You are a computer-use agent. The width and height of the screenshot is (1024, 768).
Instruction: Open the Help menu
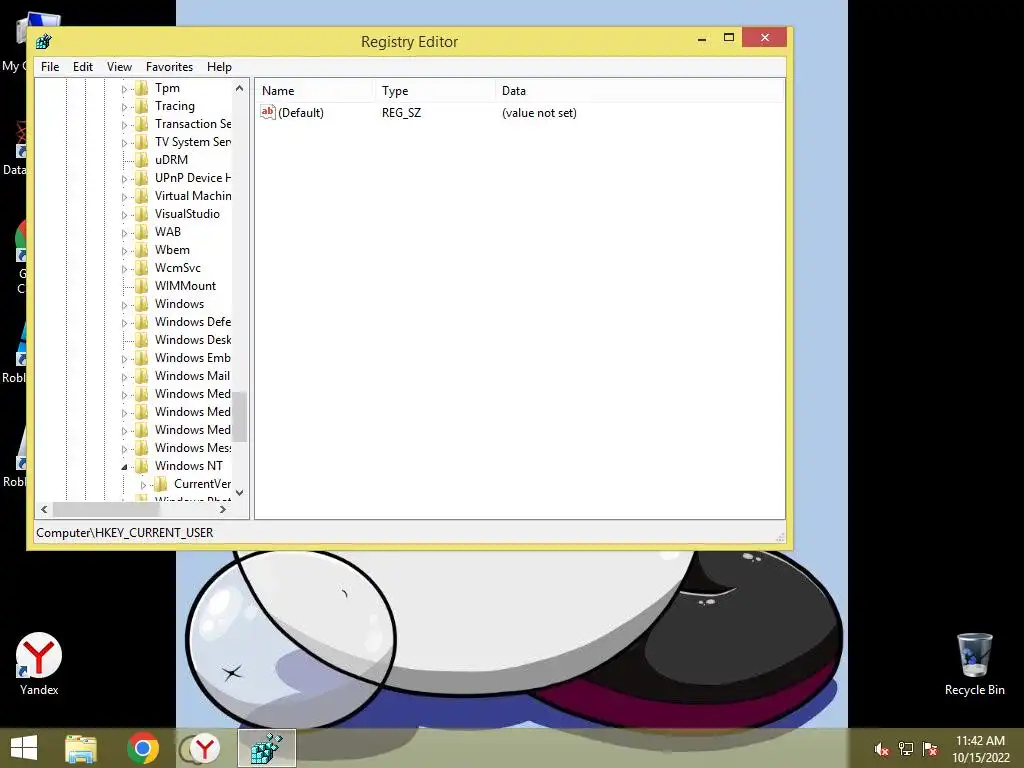(219, 67)
